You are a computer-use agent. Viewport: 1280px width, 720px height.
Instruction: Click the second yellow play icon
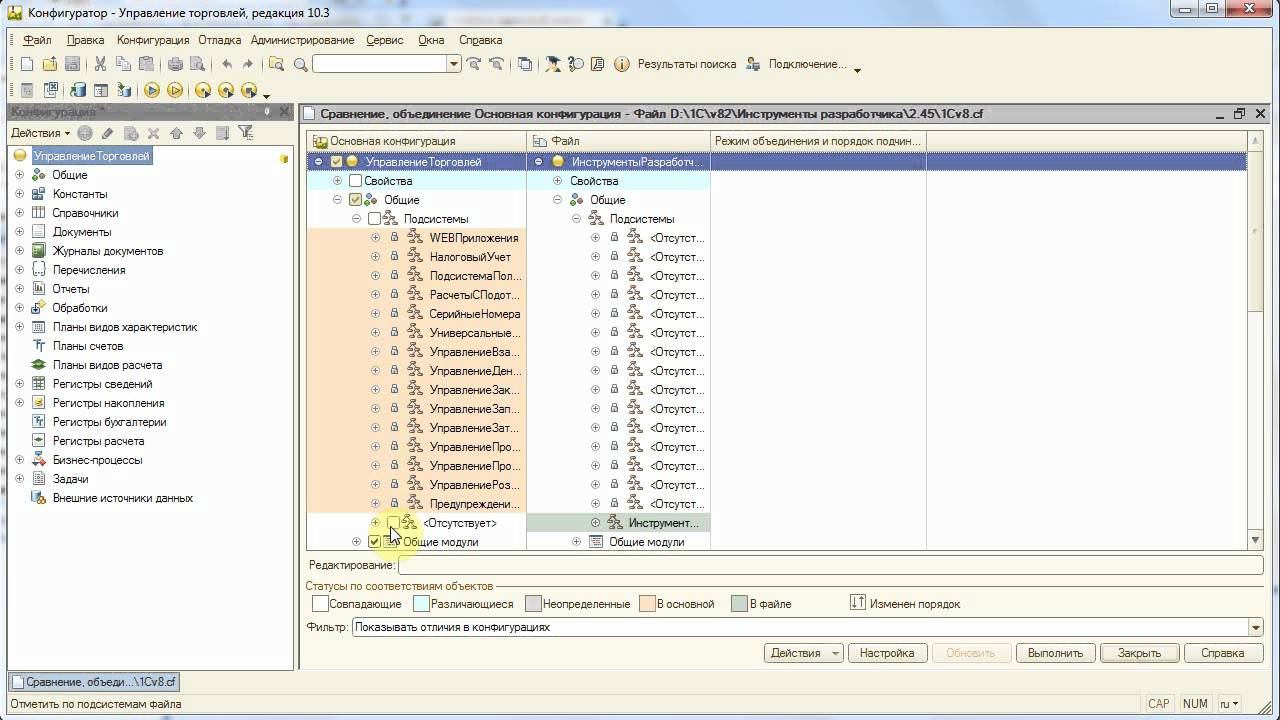coord(175,90)
